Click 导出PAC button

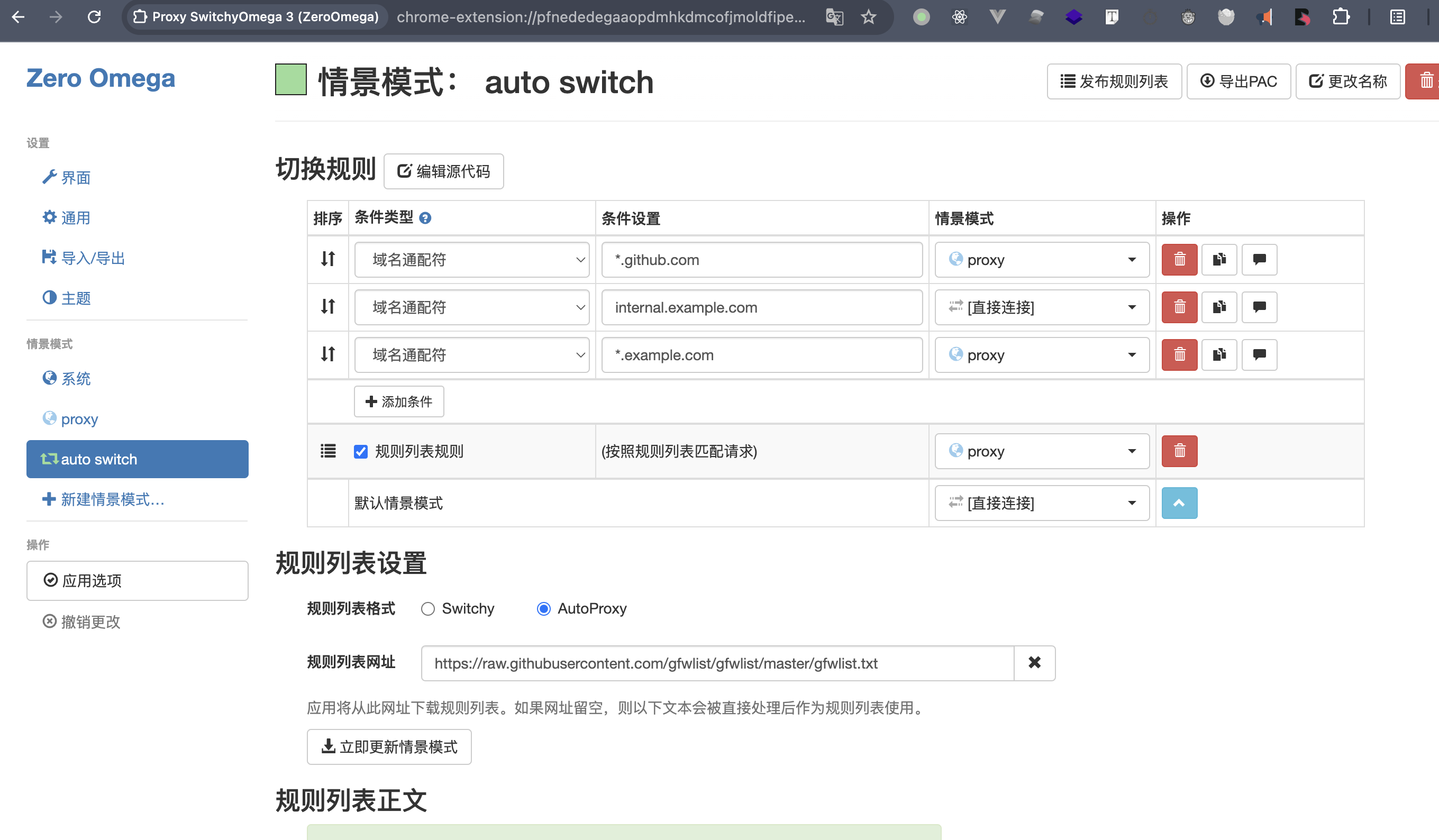[1238, 81]
